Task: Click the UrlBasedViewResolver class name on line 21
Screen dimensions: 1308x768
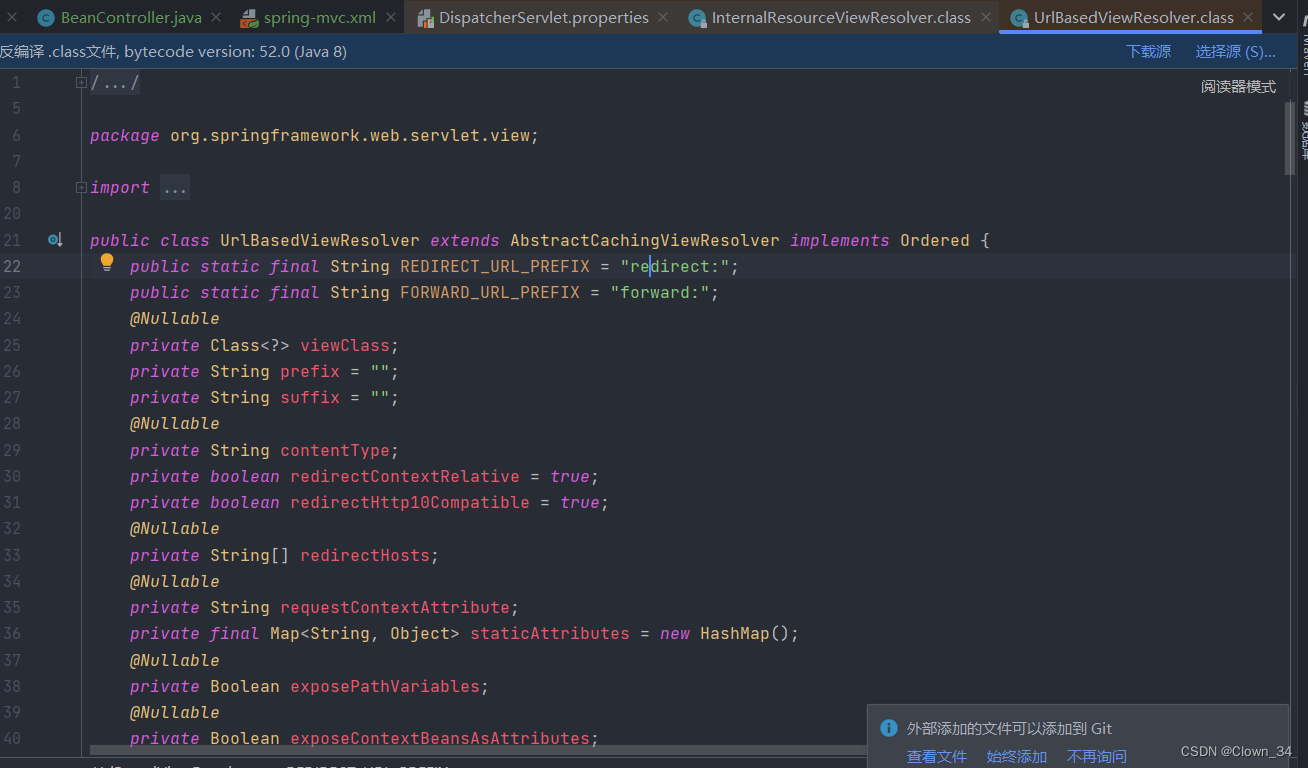Action: 320,240
